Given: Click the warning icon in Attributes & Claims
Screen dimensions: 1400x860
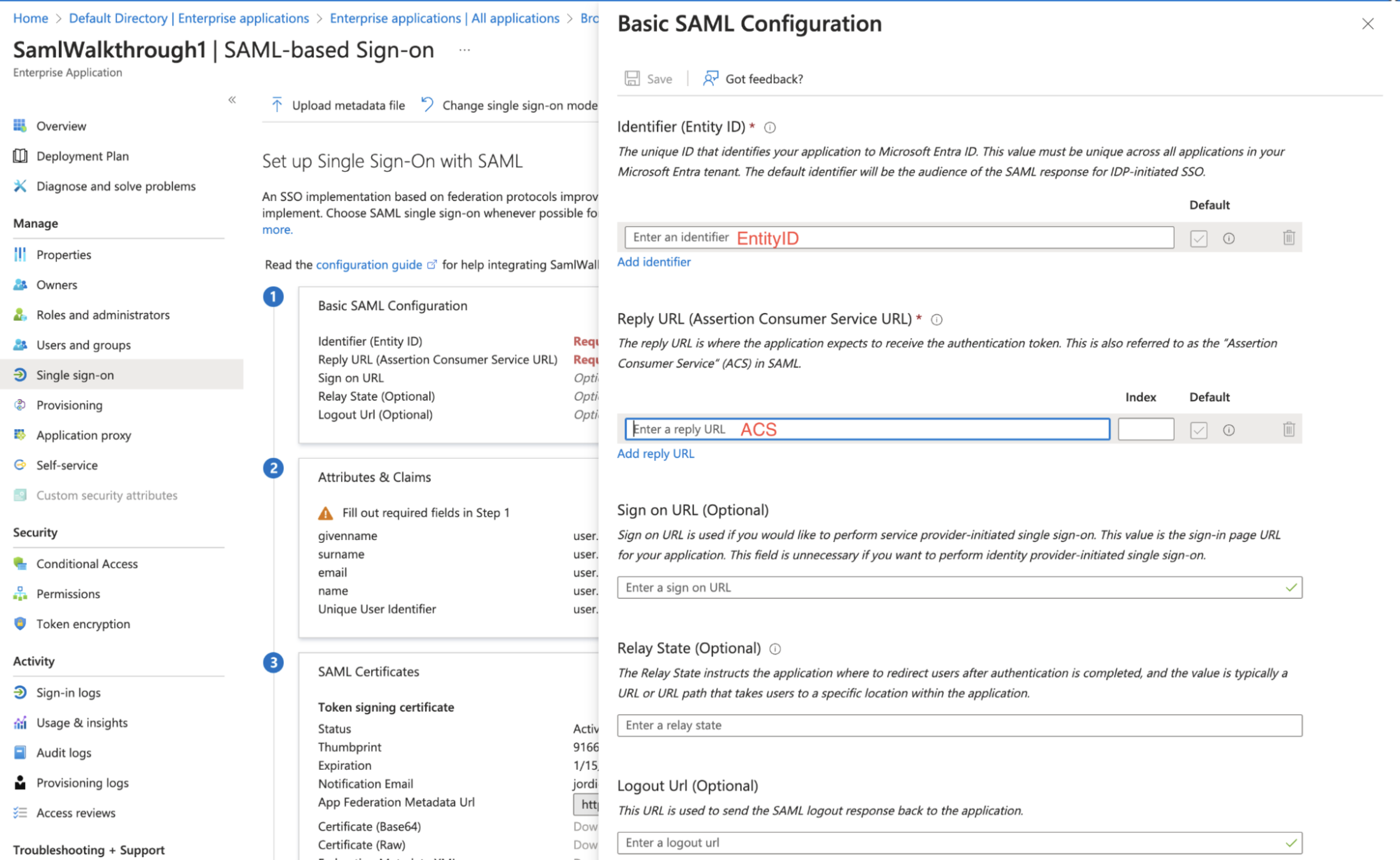Looking at the screenshot, I should click(325, 513).
